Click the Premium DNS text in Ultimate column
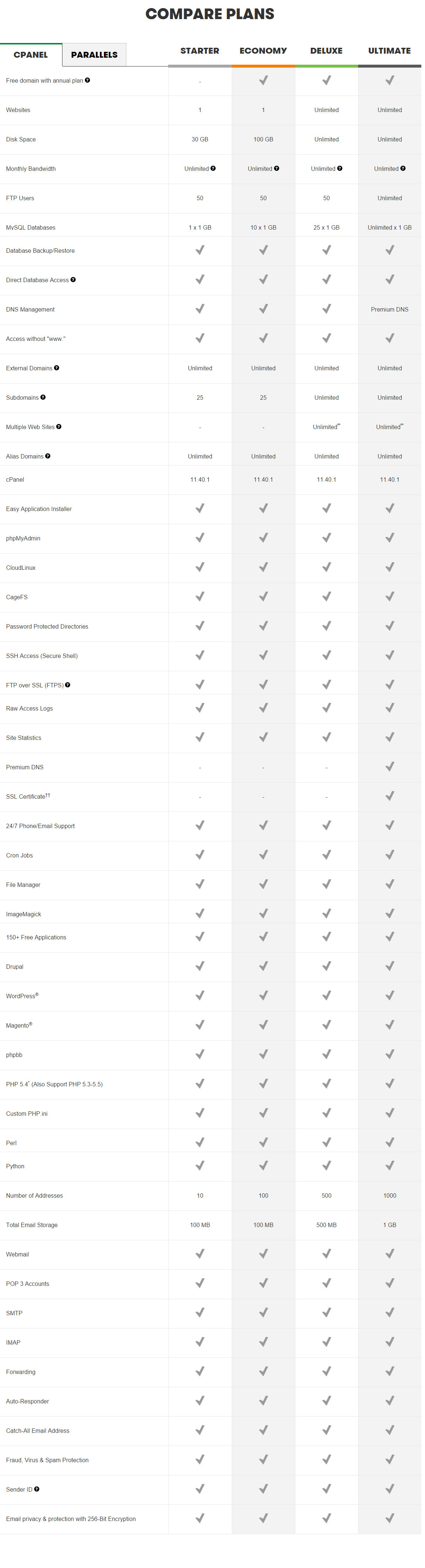Image resolution: width=425 pixels, height=1568 pixels. coord(390,310)
